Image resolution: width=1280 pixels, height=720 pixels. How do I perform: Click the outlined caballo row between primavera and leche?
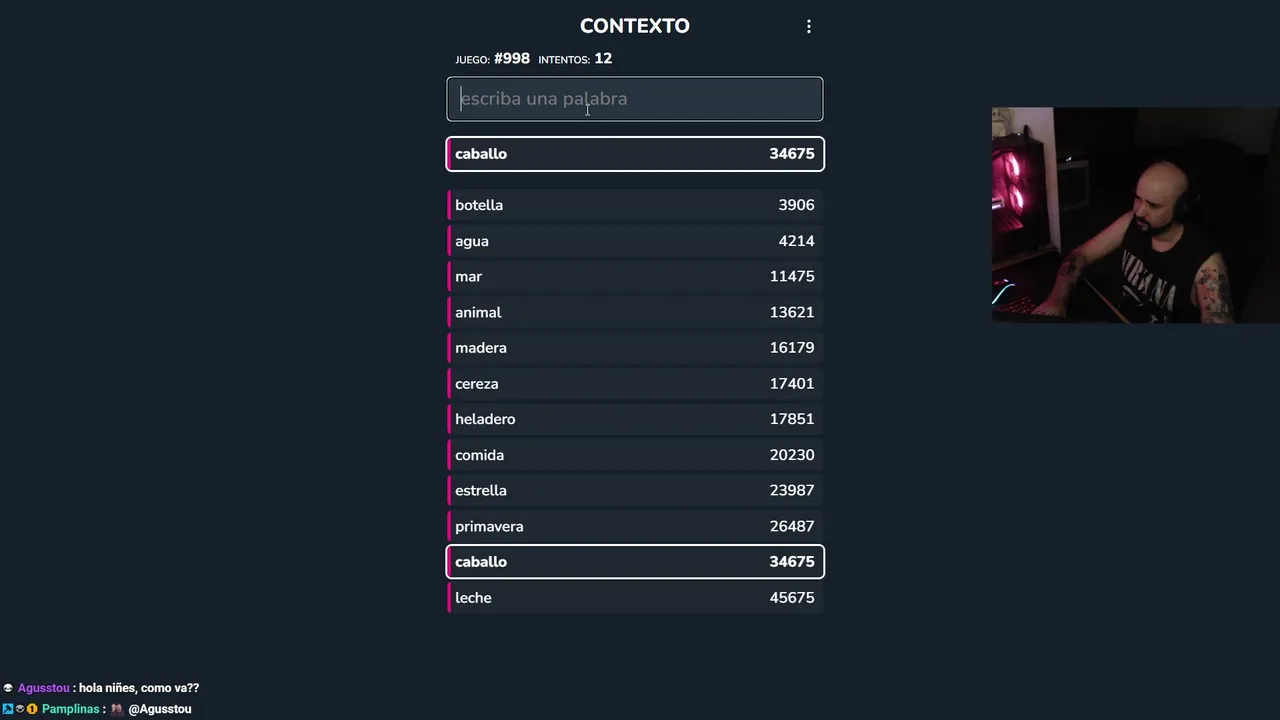point(635,562)
